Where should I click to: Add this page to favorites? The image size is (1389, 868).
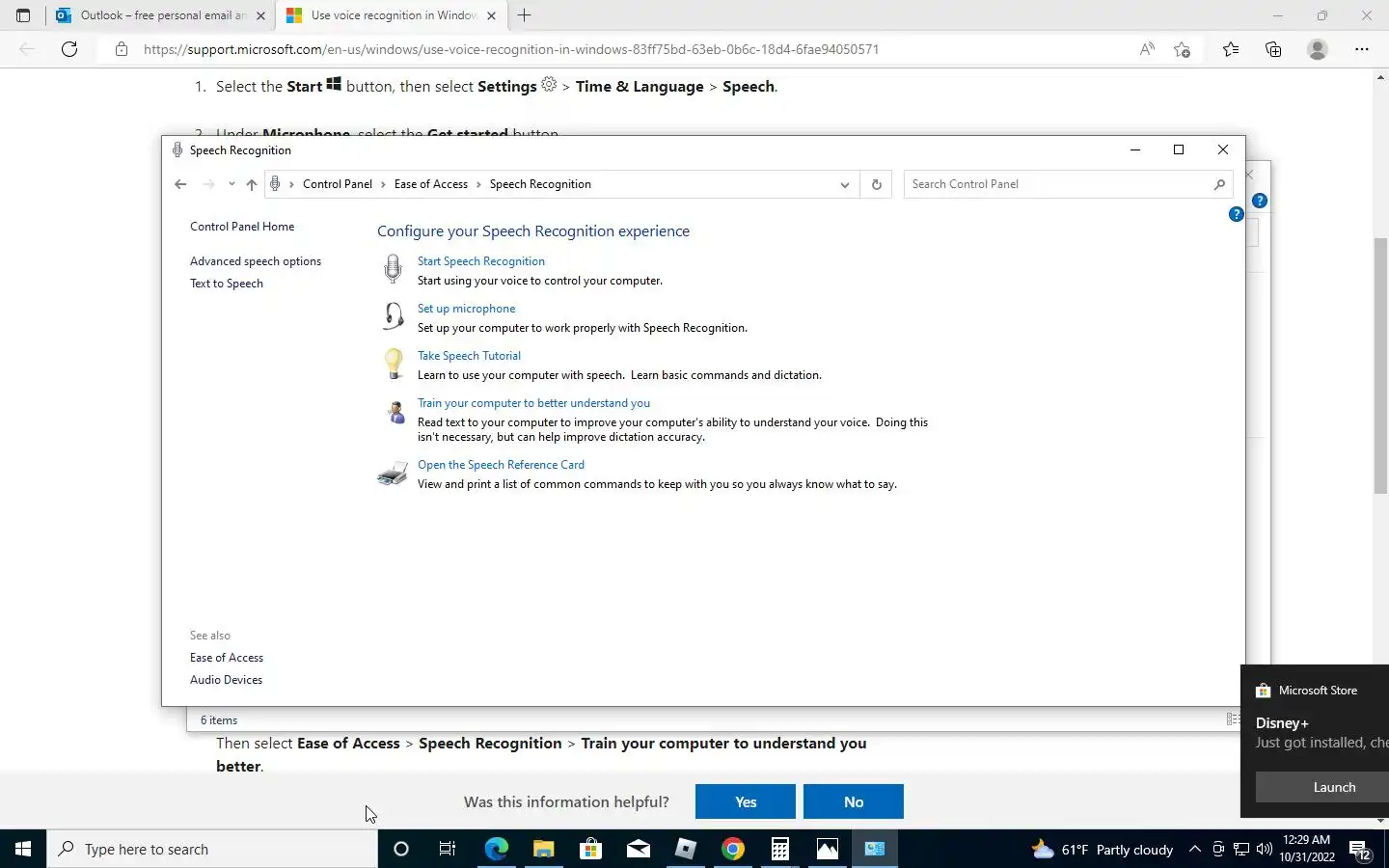tap(1183, 49)
